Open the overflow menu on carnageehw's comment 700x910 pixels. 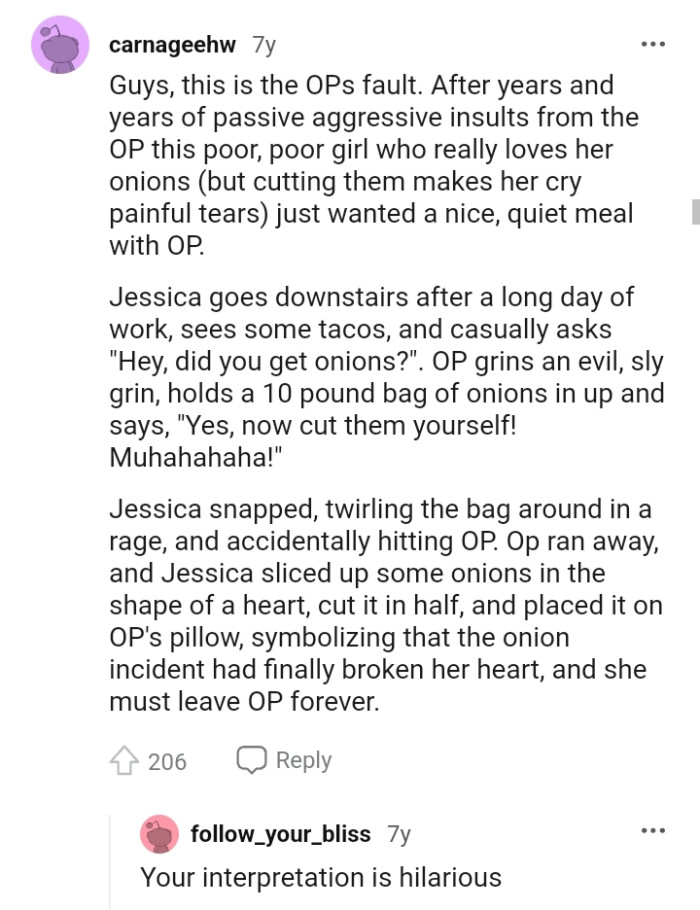pos(653,43)
